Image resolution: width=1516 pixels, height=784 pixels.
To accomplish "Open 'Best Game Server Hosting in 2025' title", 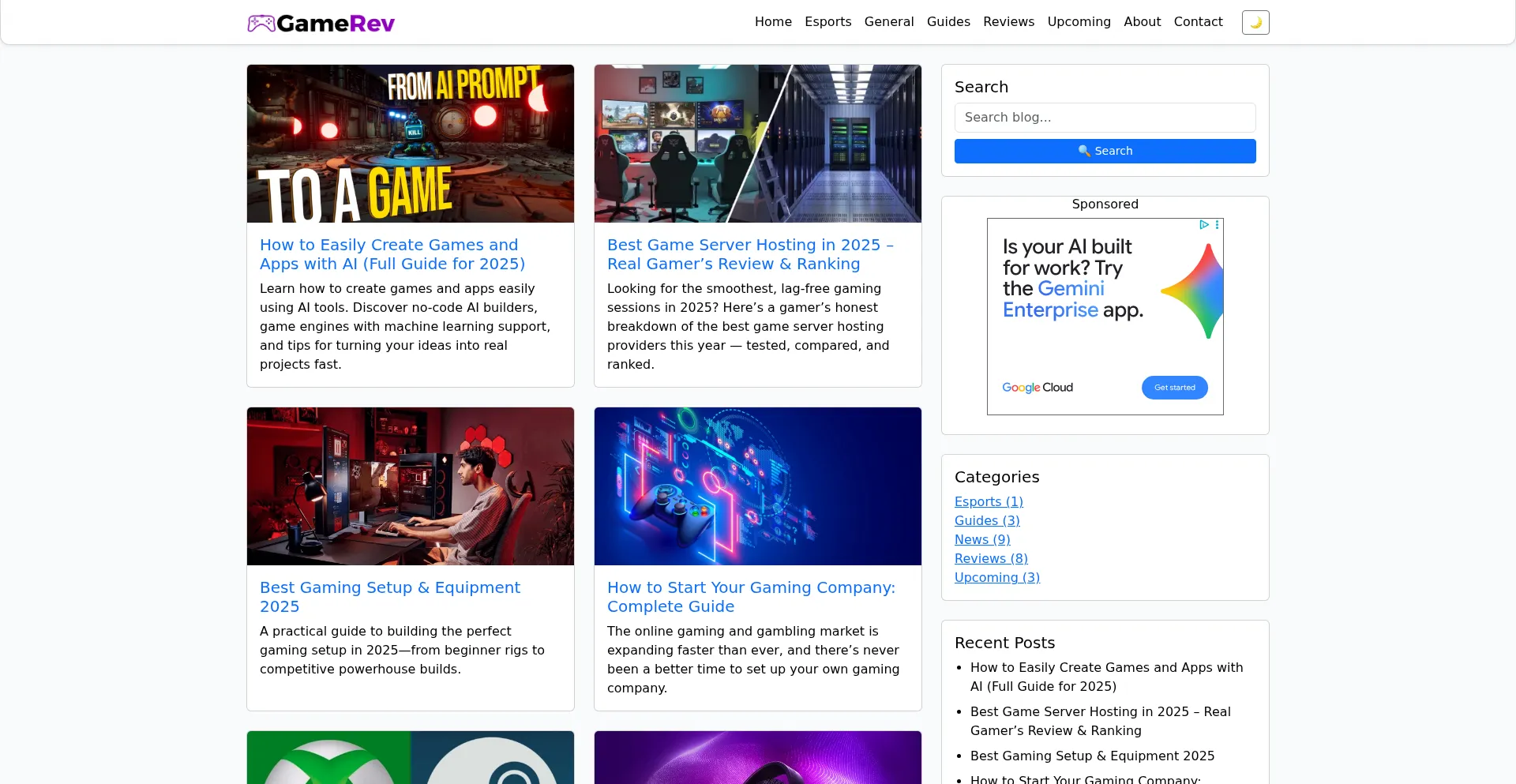I will (x=750, y=254).
